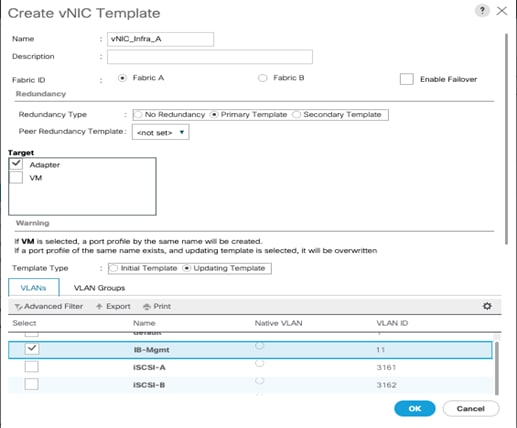Set iSCSI-A as native VLAN

[259, 363]
